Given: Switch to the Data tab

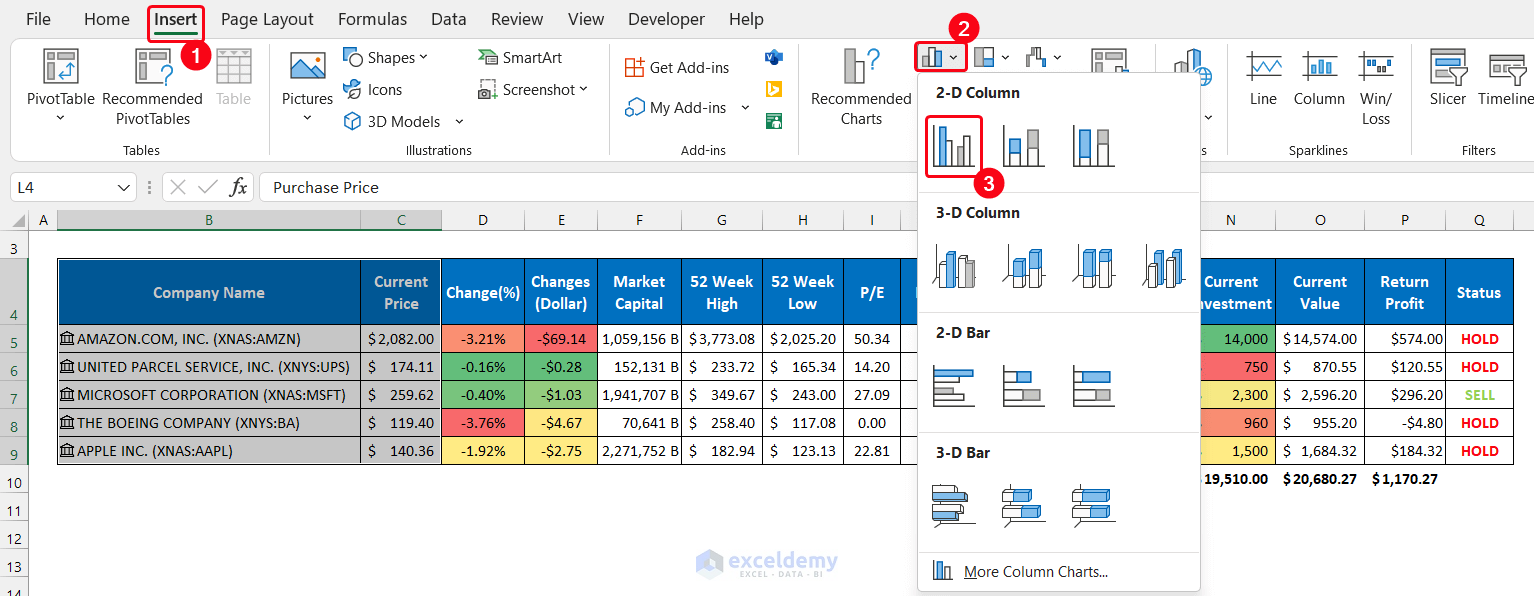Looking at the screenshot, I should [449, 19].
